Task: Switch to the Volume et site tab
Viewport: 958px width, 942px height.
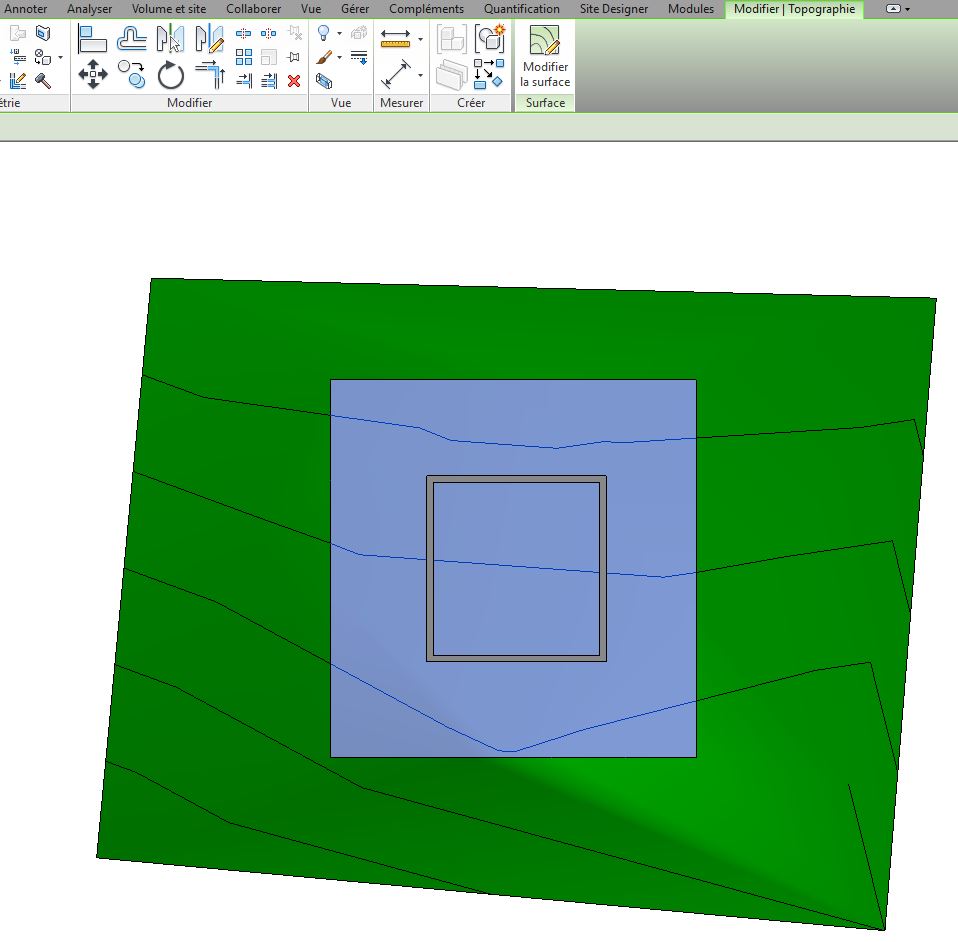Action: [x=169, y=9]
